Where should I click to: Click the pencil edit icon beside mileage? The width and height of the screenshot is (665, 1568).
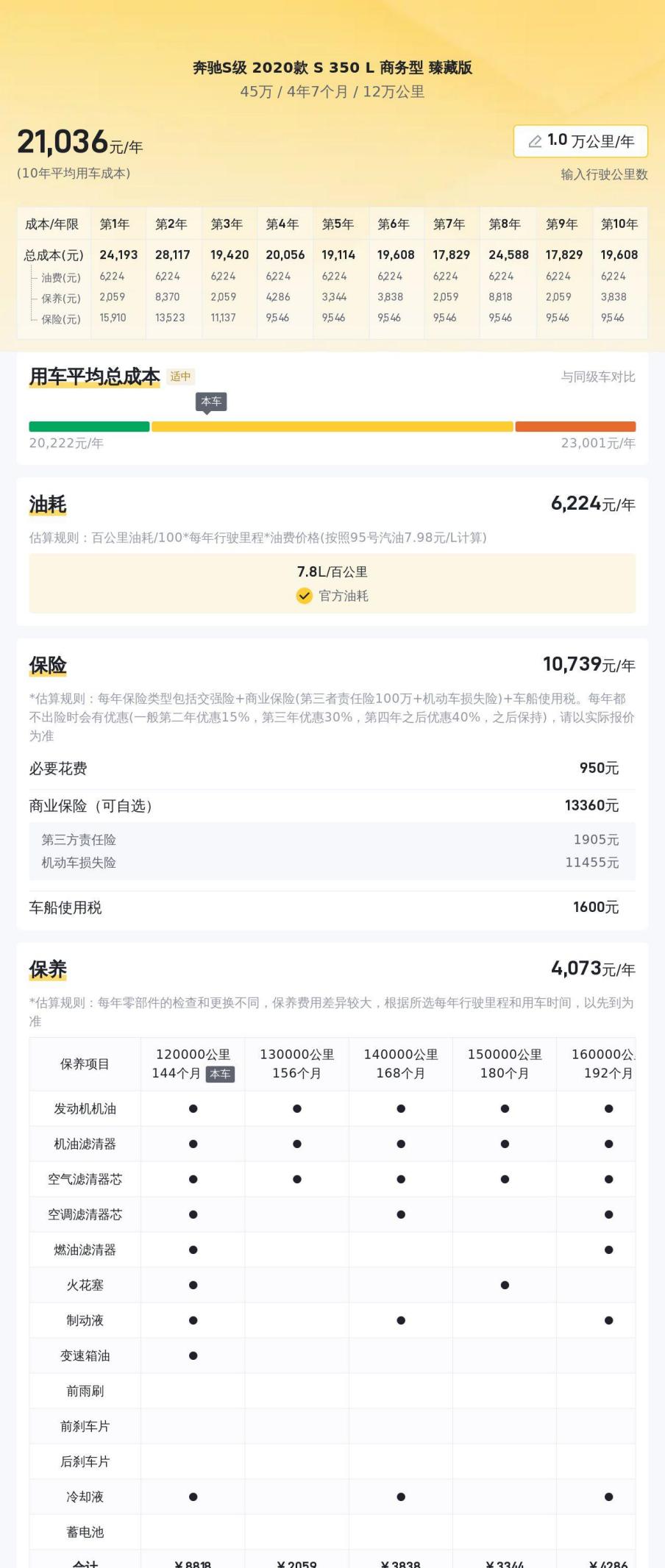(535, 141)
